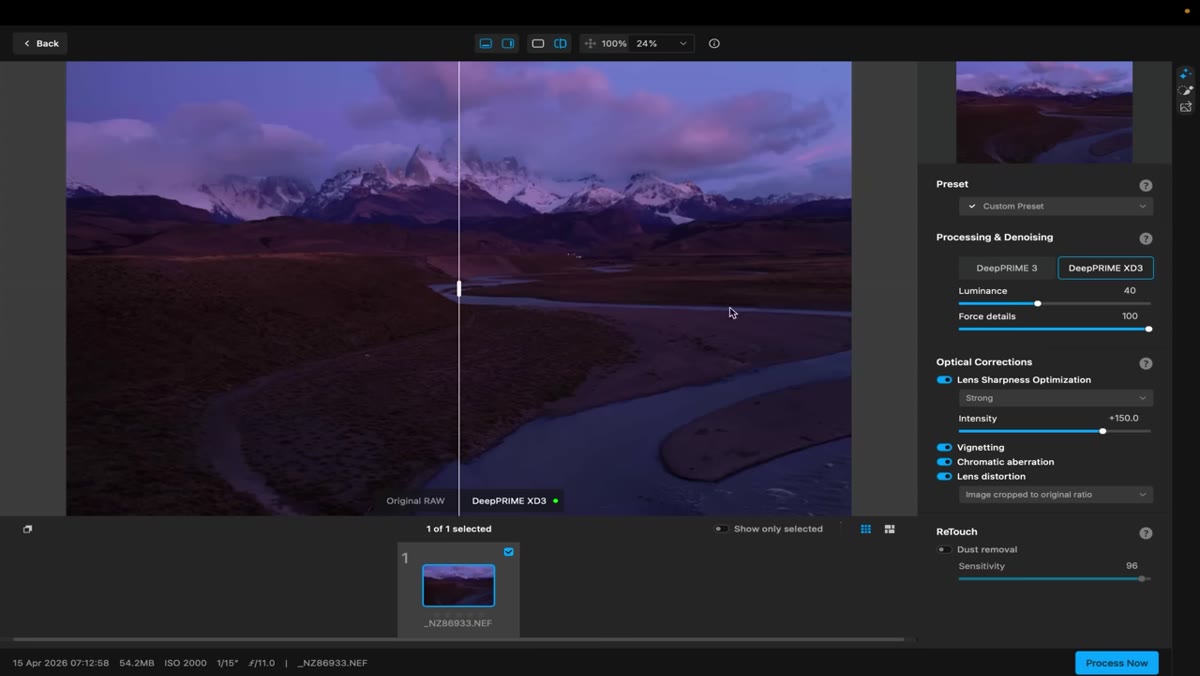Click the Force details value 100
The image size is (1200, 676).
point(1130,316)
